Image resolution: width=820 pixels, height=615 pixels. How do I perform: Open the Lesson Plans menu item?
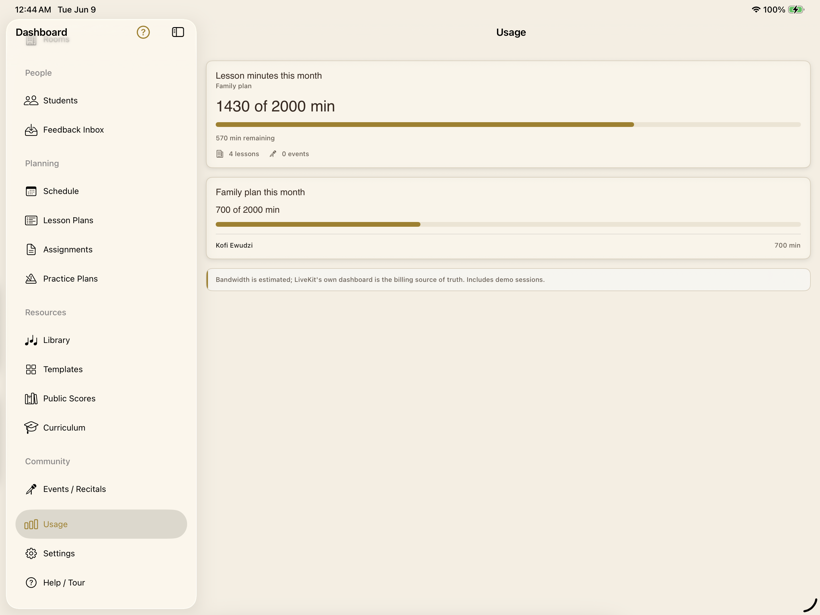(x=101, y=220)
